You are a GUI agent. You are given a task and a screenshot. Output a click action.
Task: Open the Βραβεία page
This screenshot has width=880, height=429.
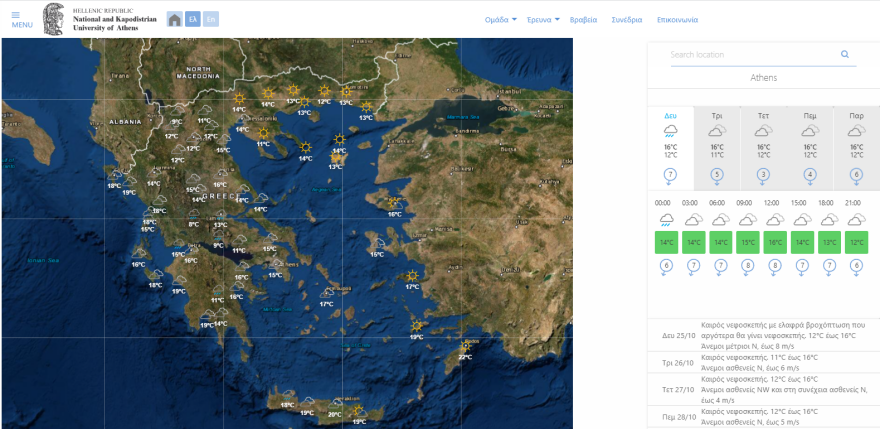coord(583,20)
